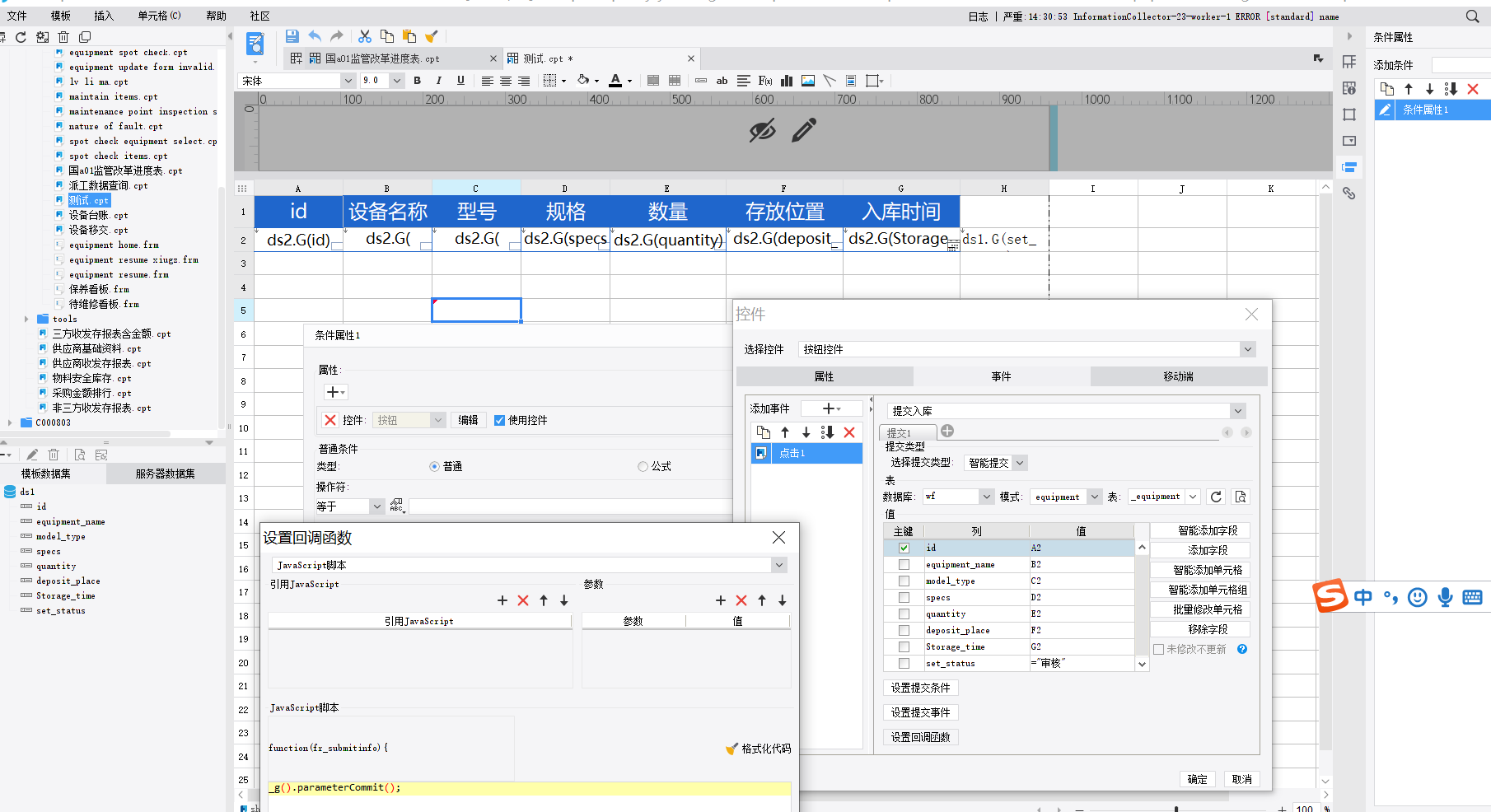
Task: Switch to 服务器数据集 tab
Action: [166, 474]
